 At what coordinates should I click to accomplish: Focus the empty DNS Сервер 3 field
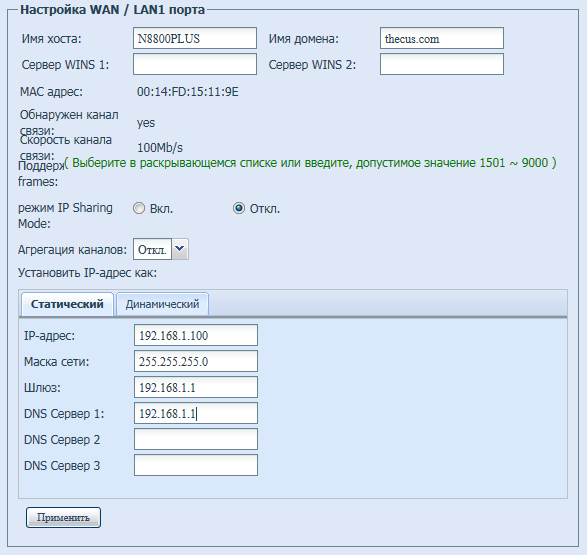(x=196, y=465)
